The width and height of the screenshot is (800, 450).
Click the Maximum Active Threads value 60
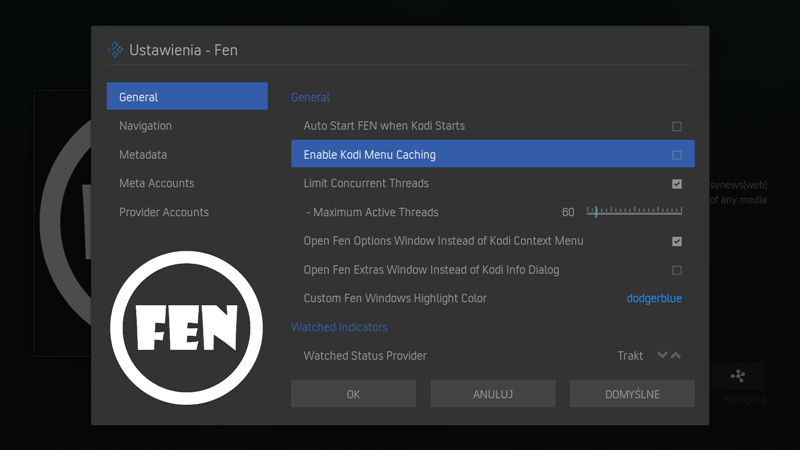pyautogui.click(x=568, y=212)
